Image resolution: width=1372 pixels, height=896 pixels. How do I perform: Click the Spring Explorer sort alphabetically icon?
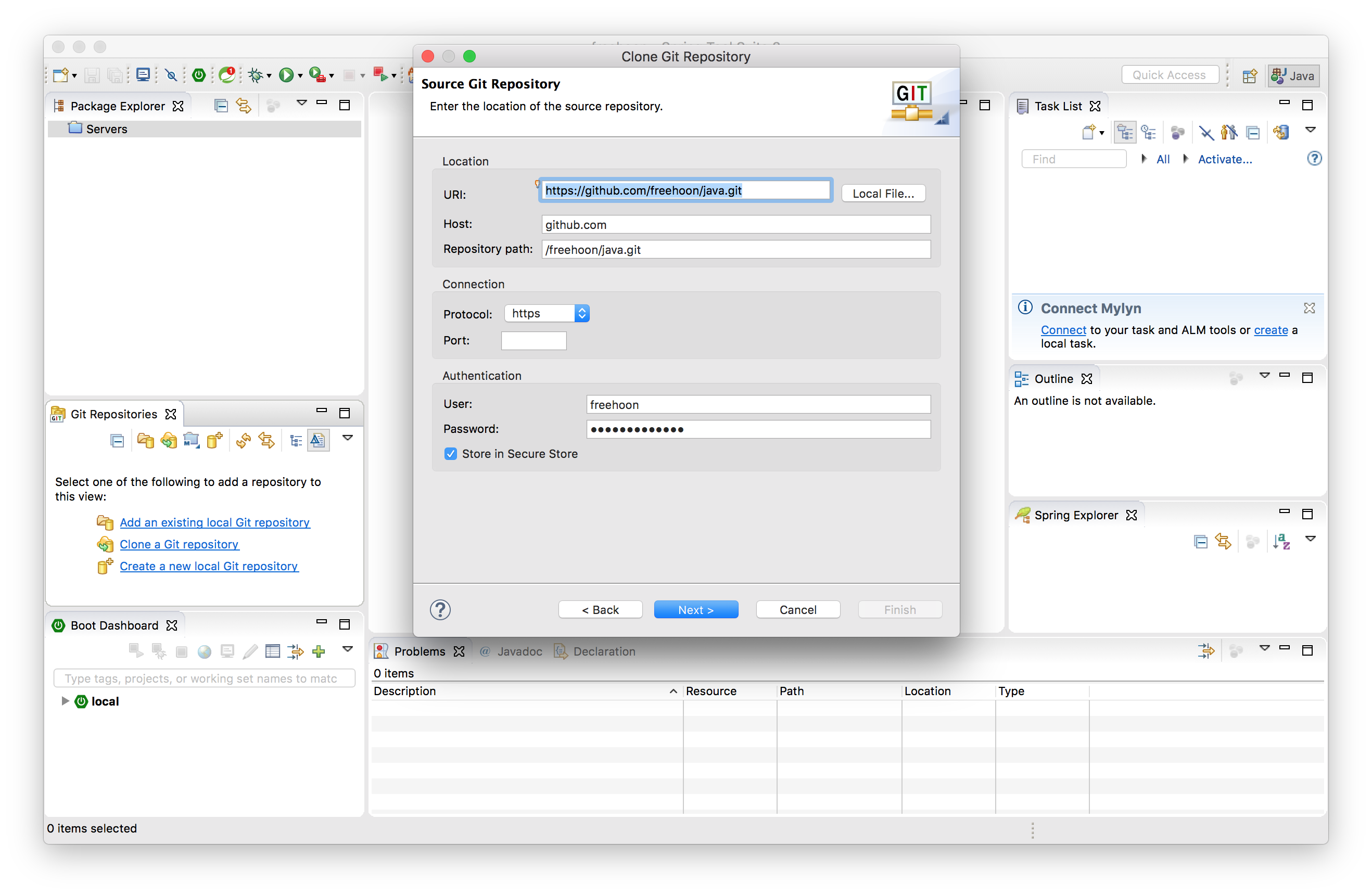[x=1281, y=541]
